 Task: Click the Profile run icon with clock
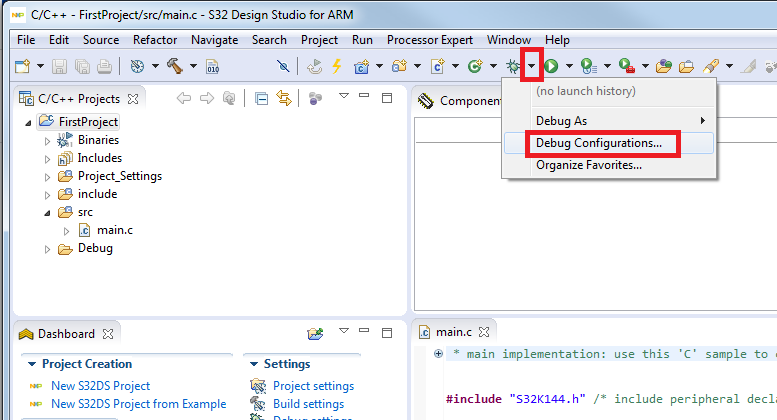point(589,66)
